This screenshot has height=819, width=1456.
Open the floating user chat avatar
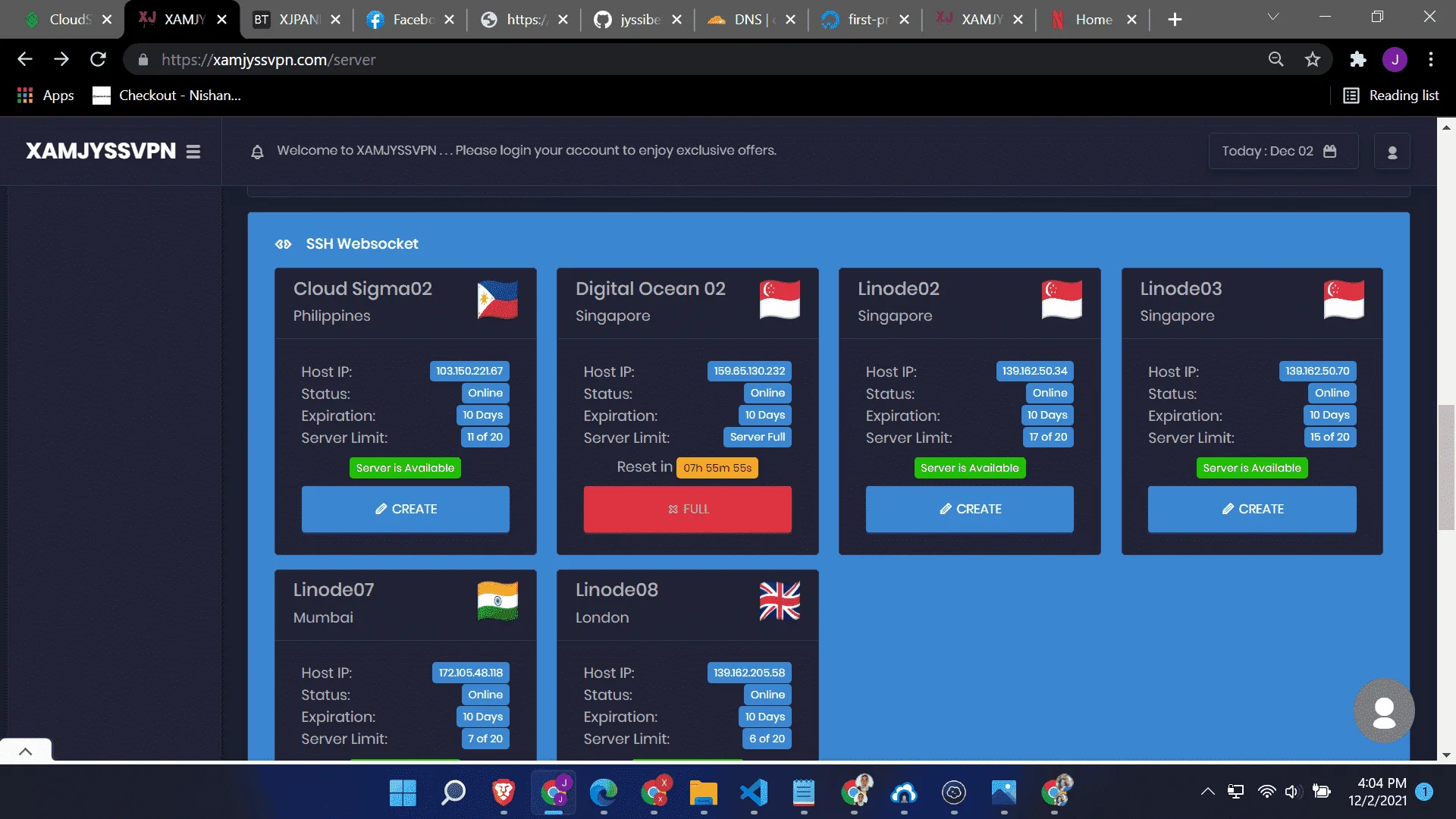1384,711
